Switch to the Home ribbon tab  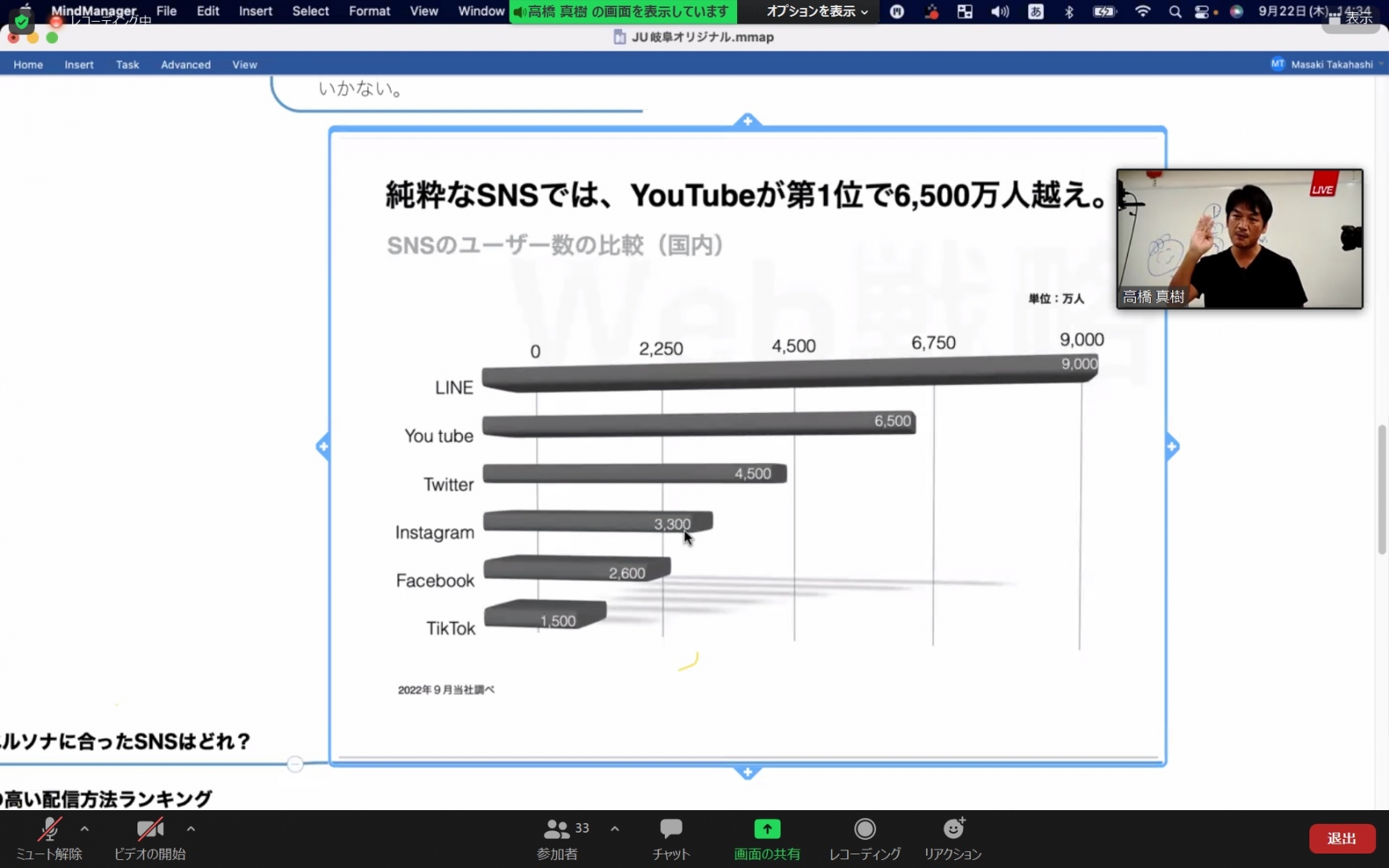28,64
